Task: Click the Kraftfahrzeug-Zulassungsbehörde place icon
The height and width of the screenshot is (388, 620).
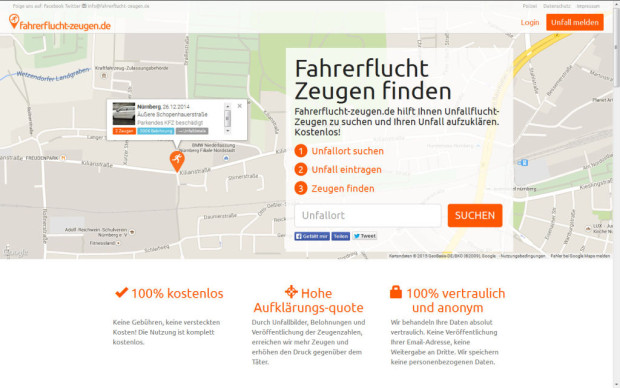Action: tap(104, 75)
